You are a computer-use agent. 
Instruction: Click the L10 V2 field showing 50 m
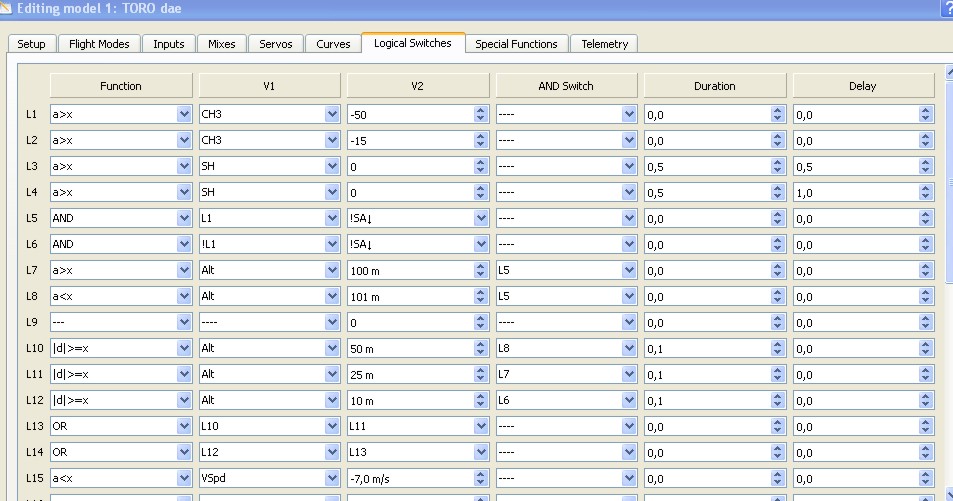(x=409, y=348)
